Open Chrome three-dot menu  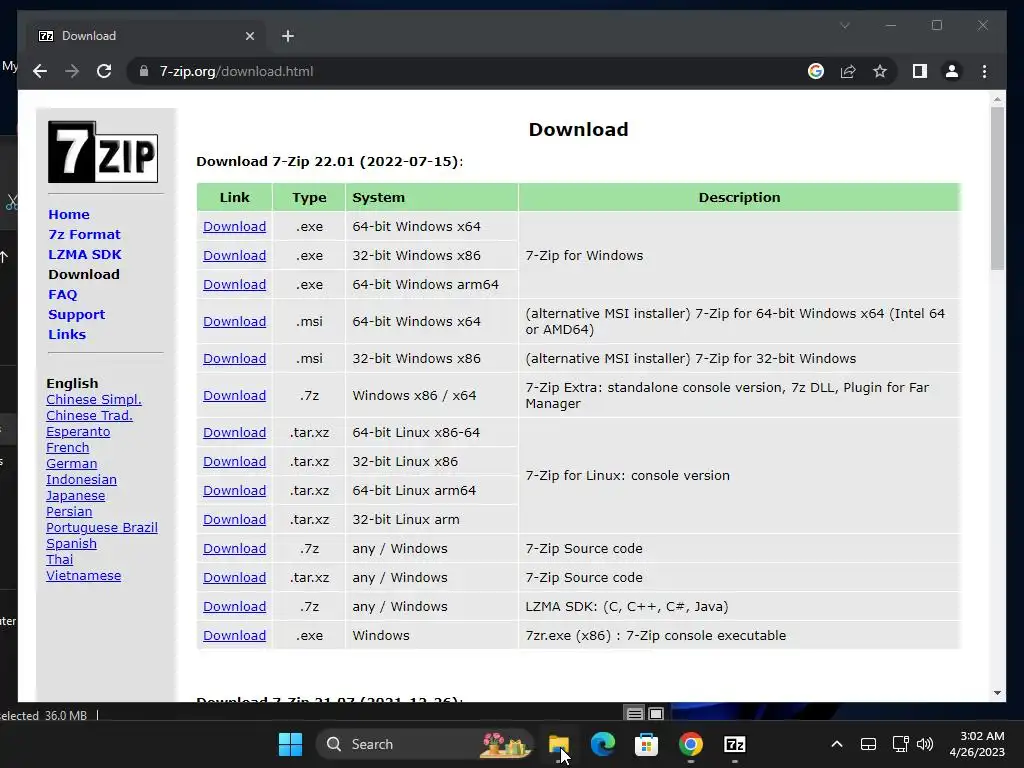tap(984, 71)
